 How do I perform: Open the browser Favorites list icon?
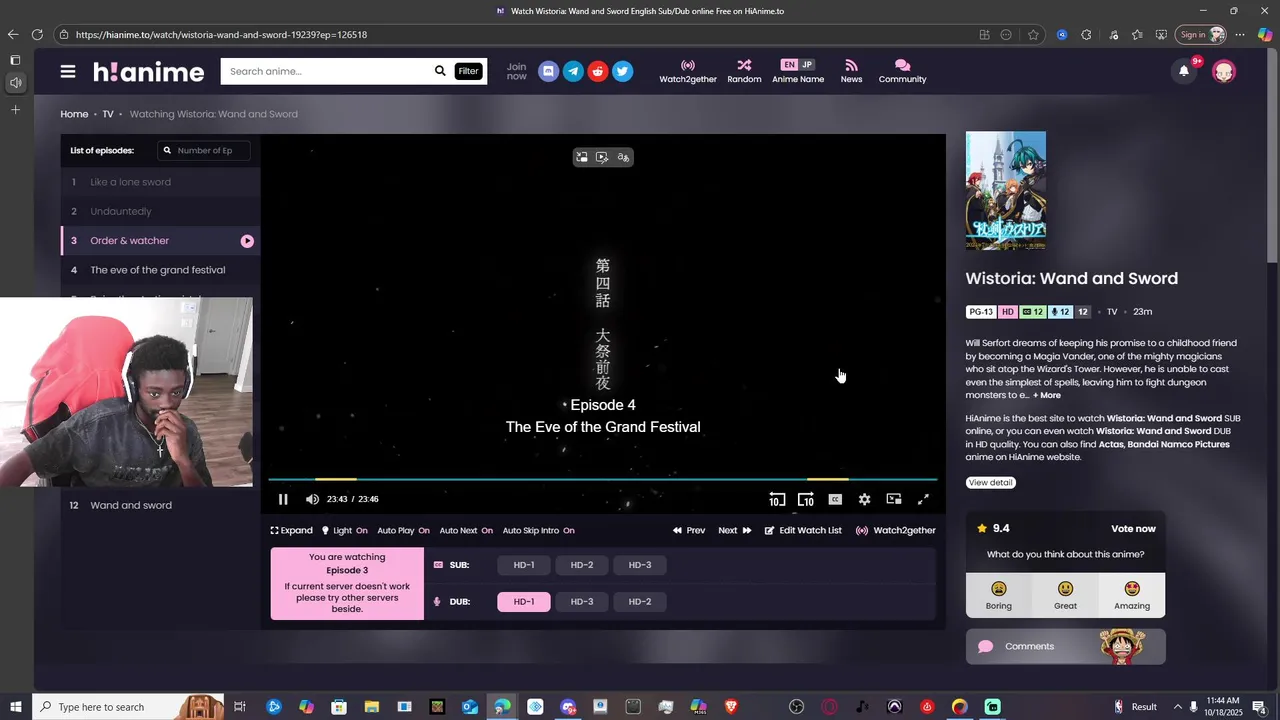[1137, 35]
